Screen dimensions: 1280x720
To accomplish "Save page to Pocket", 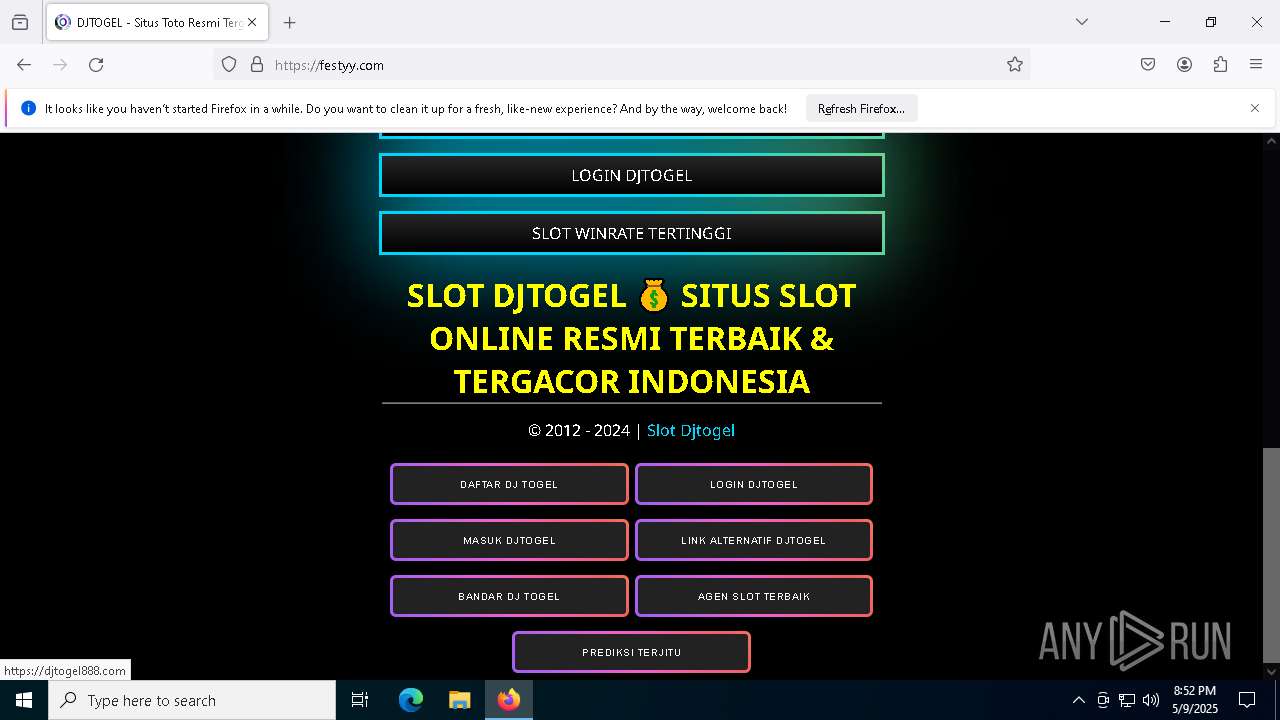I will (1148, 64).
